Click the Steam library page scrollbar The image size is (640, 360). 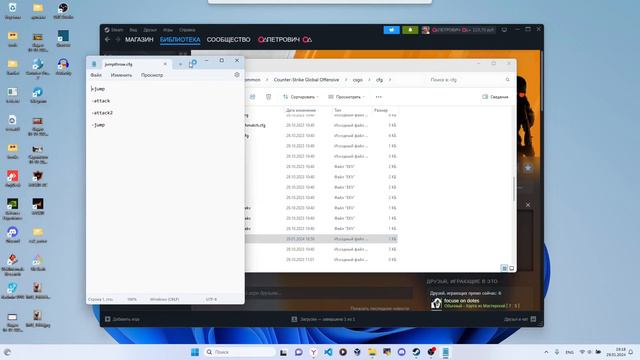point(542,80)
